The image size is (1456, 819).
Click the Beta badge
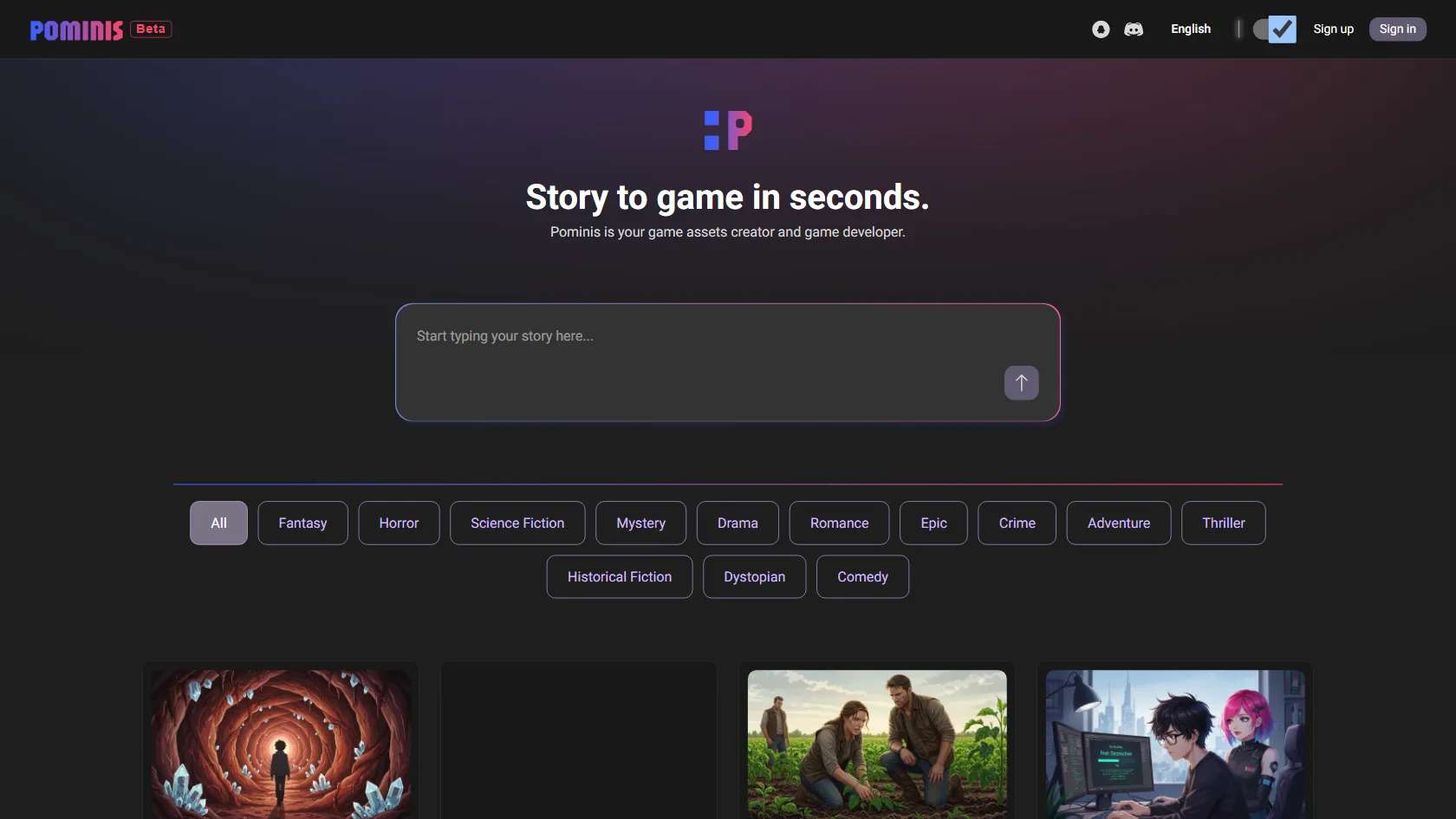151,29
